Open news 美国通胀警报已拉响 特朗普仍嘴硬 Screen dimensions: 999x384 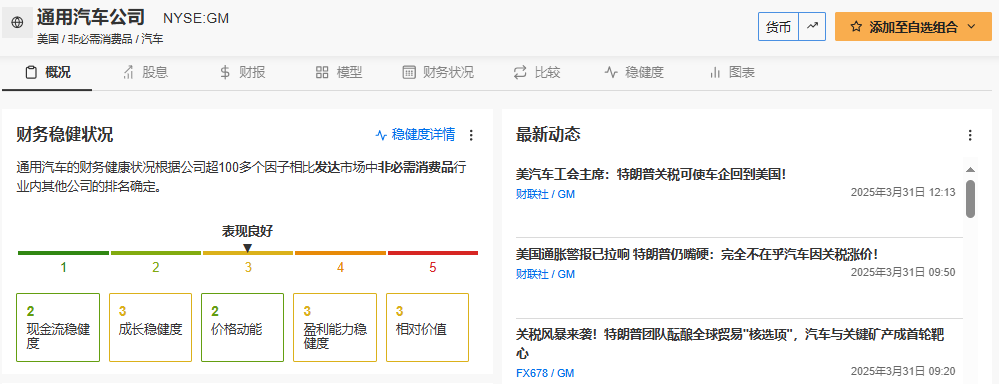697,255
